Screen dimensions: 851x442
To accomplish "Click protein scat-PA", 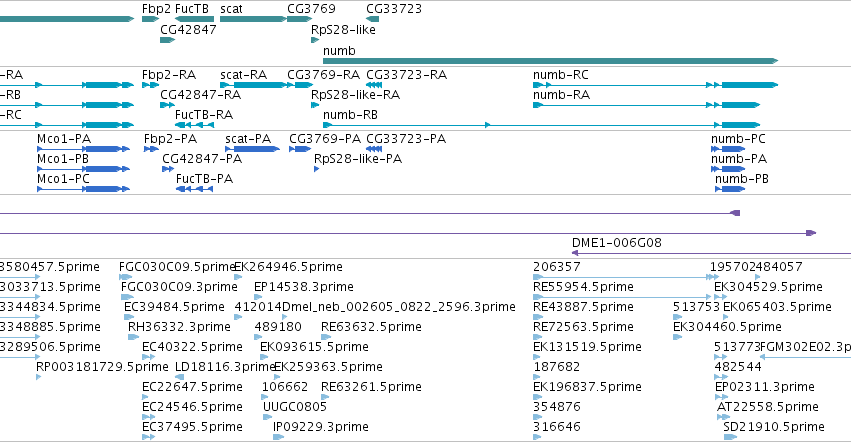I will (x=252, y=149).
